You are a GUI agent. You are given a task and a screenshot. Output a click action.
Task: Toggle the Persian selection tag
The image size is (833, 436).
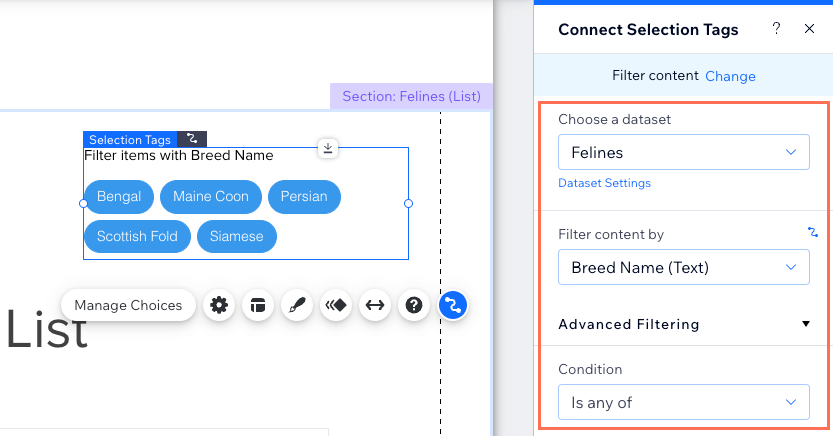304,196
